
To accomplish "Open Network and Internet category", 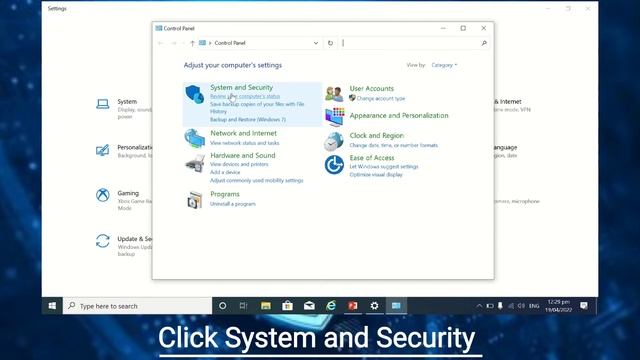I will click(x=243, y=133).
